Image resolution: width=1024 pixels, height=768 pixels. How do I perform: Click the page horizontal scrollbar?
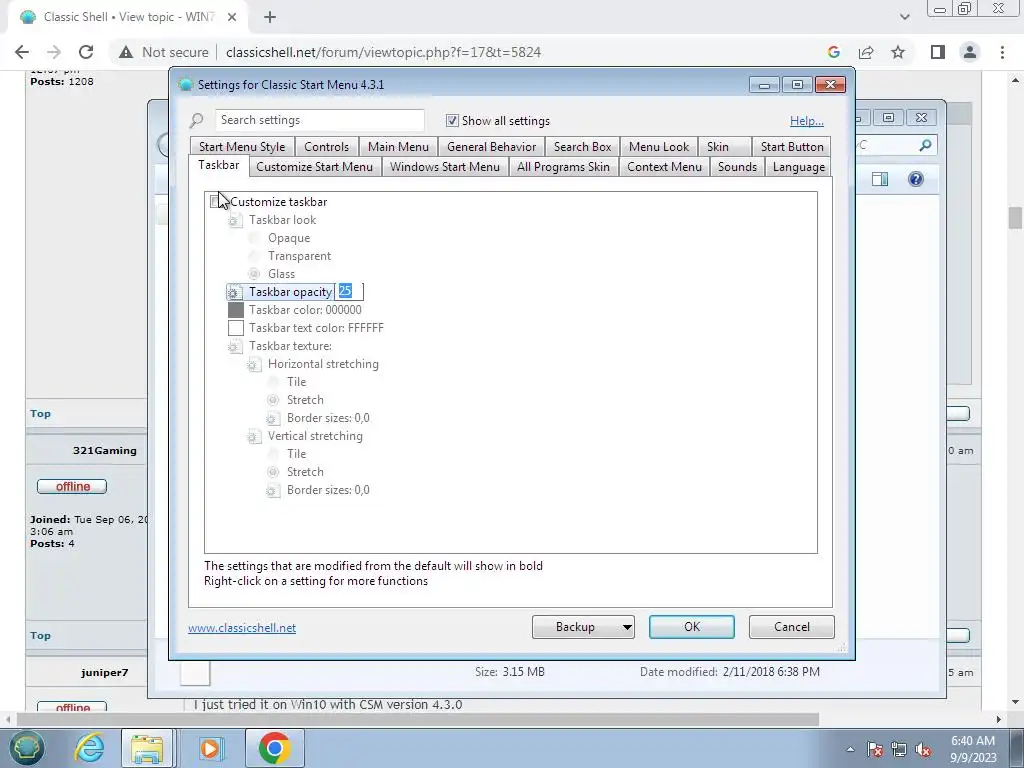click(x=418, y=719)
